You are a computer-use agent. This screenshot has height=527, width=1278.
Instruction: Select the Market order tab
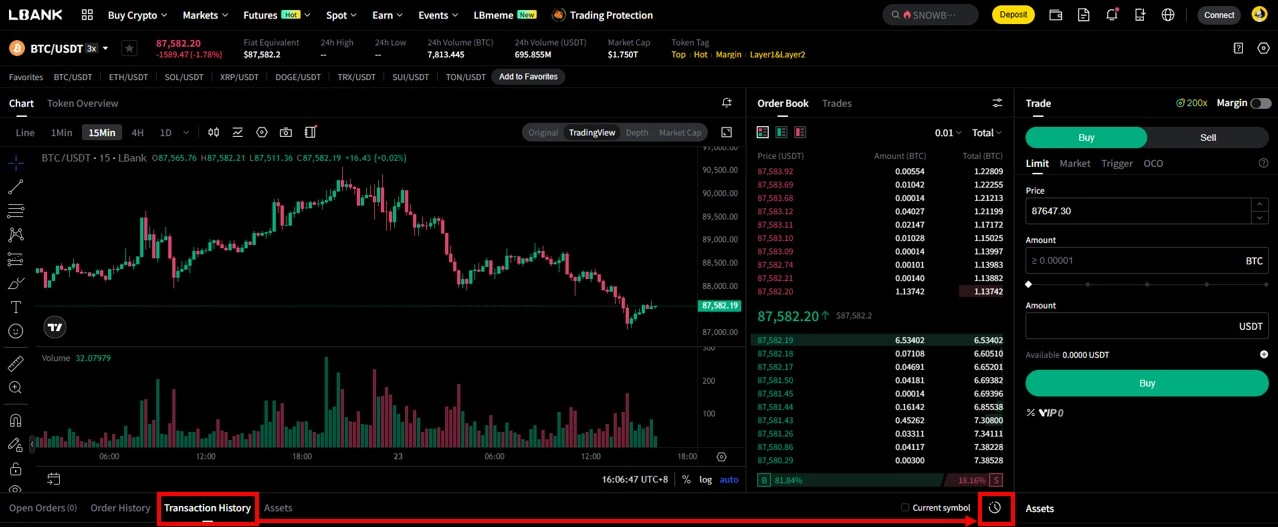(1075, 163)
